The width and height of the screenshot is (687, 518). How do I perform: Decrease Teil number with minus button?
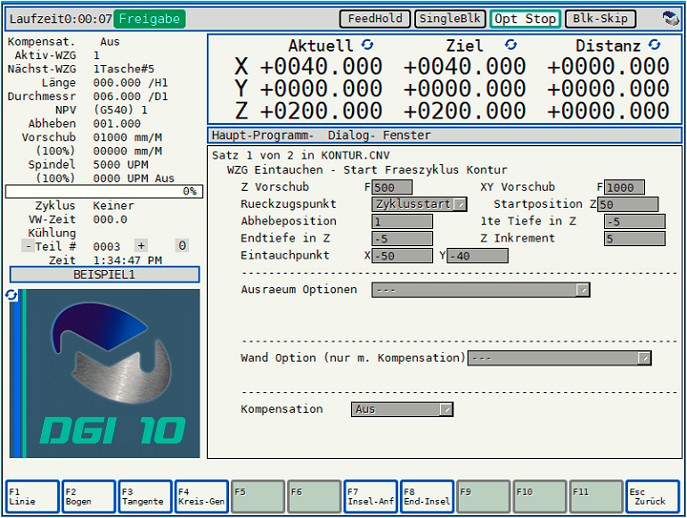pyautogui.click(x=28, y=246)
